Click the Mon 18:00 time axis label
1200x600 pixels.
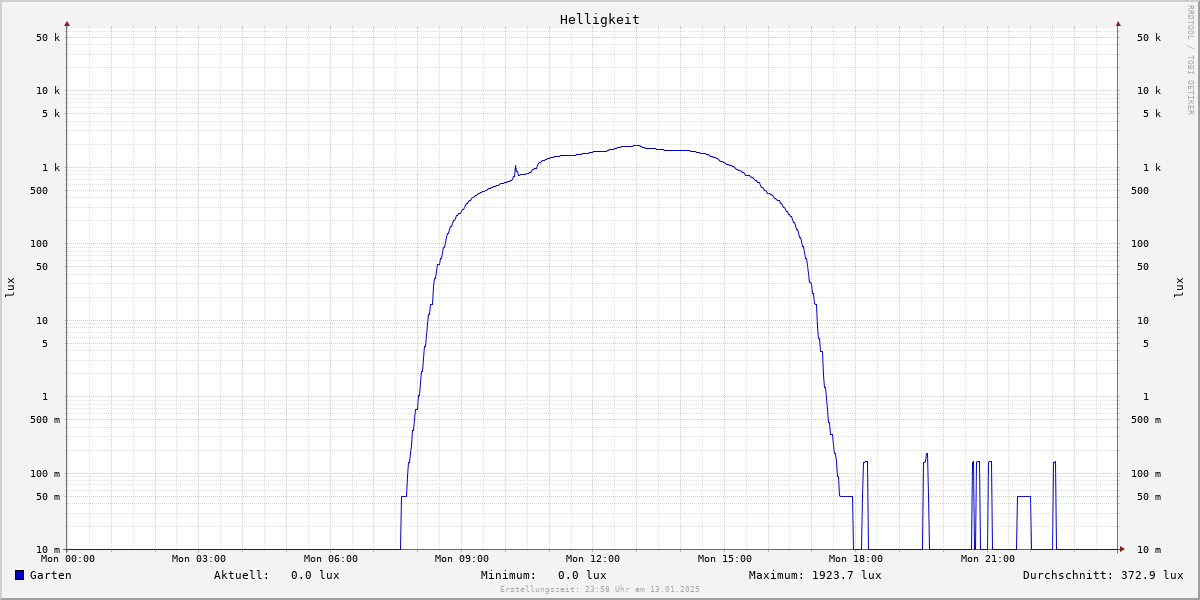click(856, 559)
